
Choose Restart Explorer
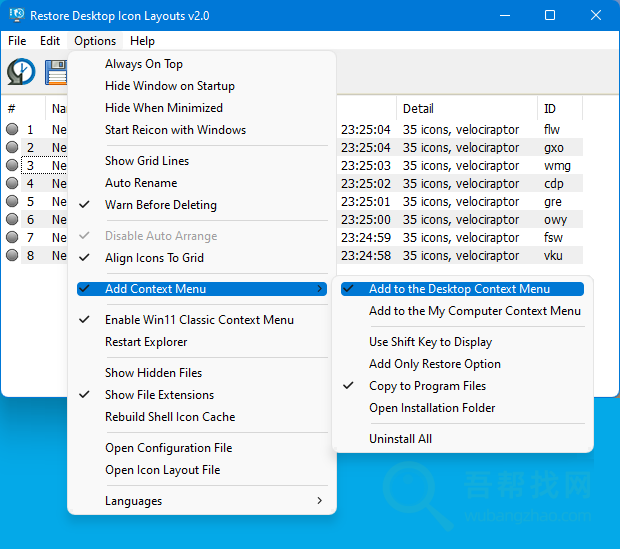click(146, 342)
